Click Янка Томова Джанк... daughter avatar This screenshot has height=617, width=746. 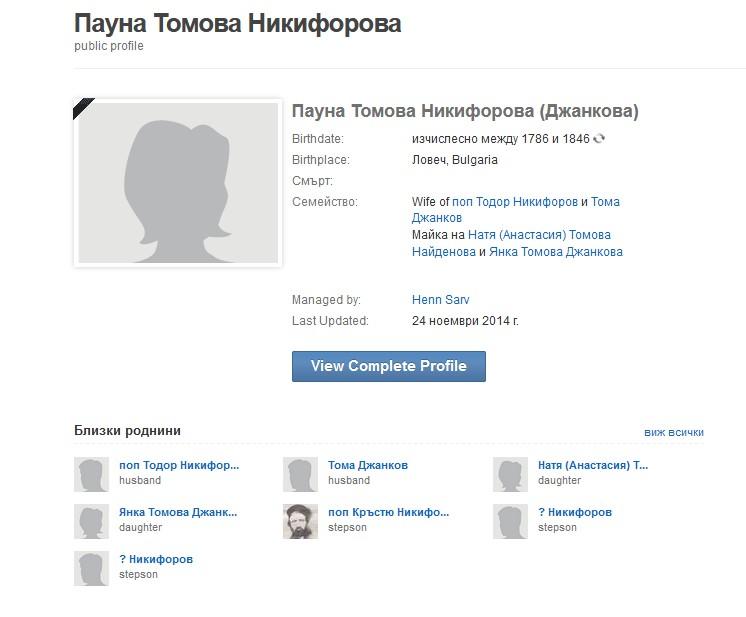[x=91, y=521]
